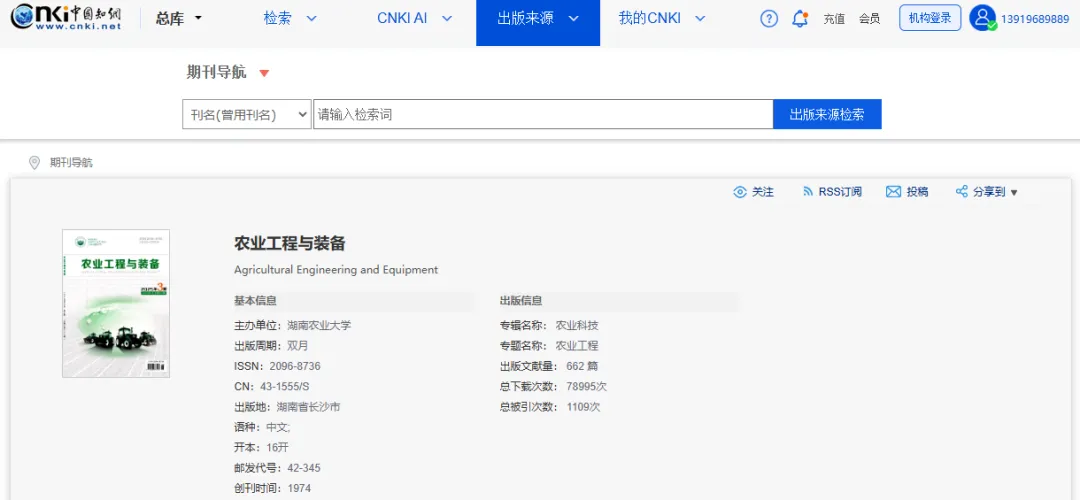Image resolution: width=1080 pixels, height=500 pixels.
Task: Click the 农业工程 topic name
Action: click(x=577, y=346)
